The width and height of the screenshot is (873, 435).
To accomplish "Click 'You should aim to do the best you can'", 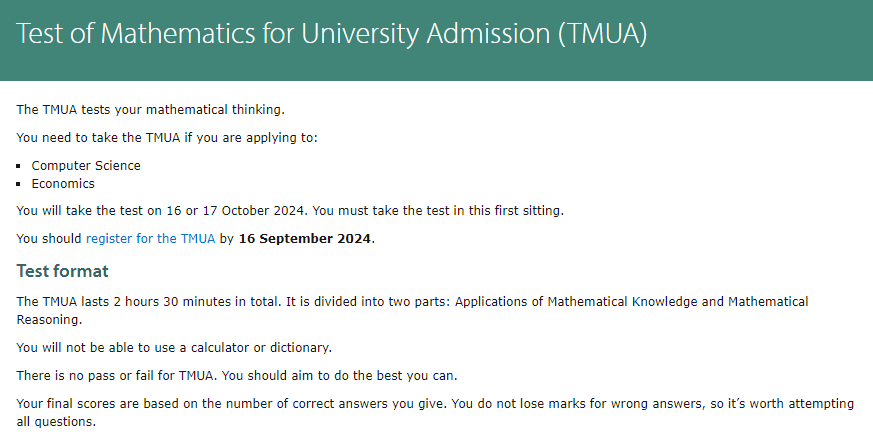I will click(340, 375).
